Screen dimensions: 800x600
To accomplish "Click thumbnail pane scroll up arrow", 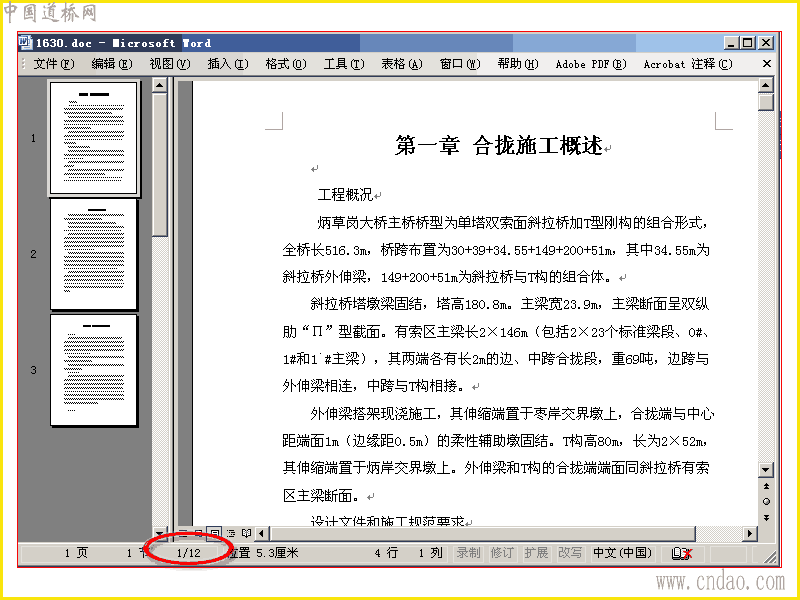I will (160, 85).
